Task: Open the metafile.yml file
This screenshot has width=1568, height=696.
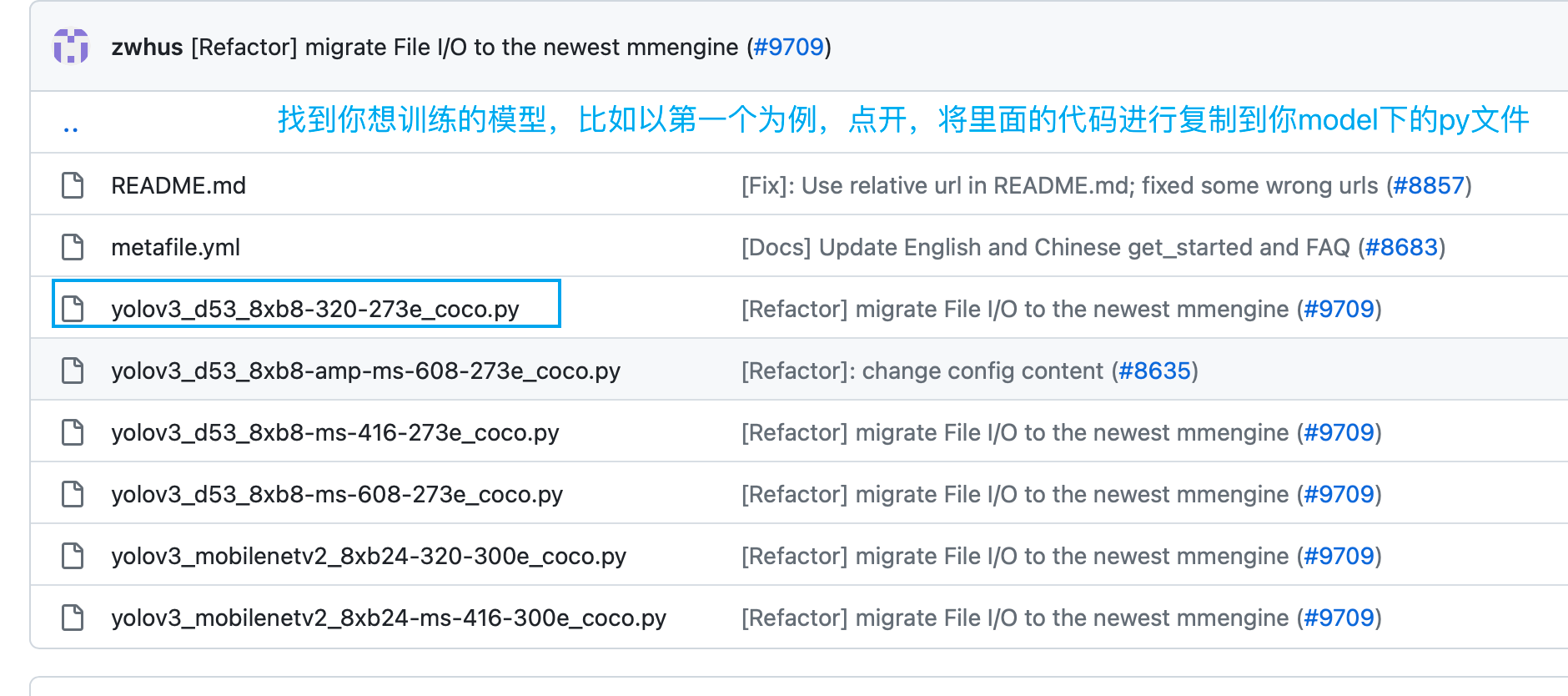Action: pyautogui.click(x=175, y=246)
